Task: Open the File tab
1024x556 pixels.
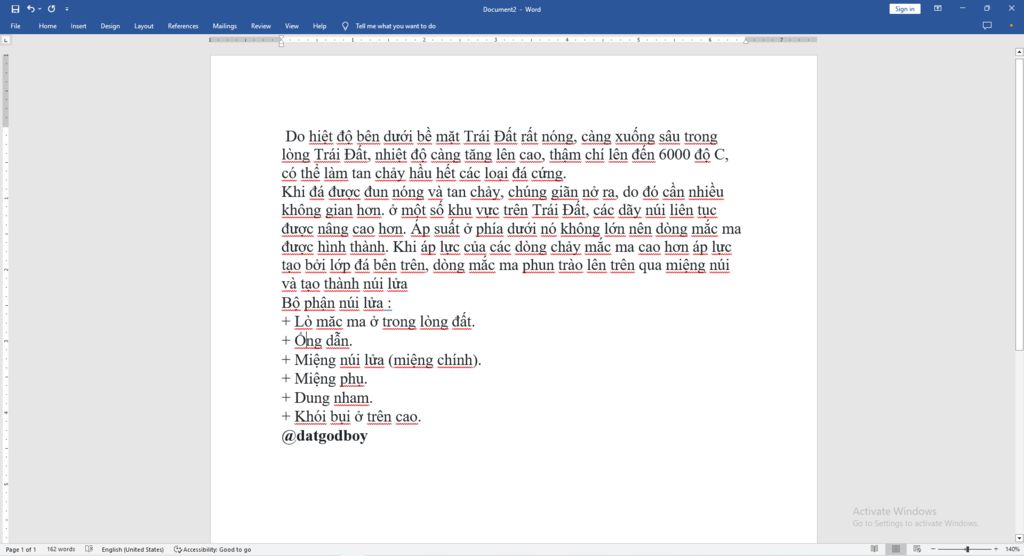Action: click(x=16, y=26)
